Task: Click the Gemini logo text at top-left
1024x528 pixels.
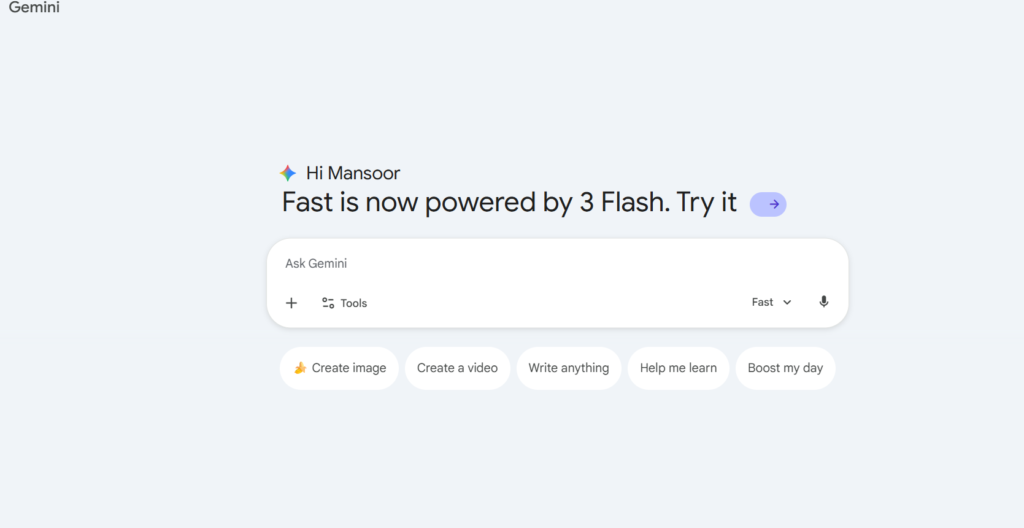Action: point(34,8)
